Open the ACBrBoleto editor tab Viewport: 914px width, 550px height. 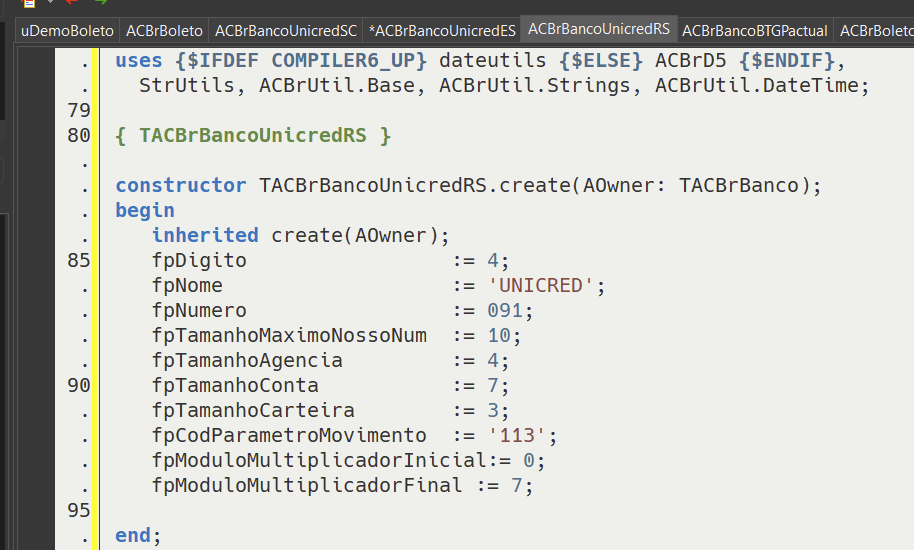click(x=164, y=31)
